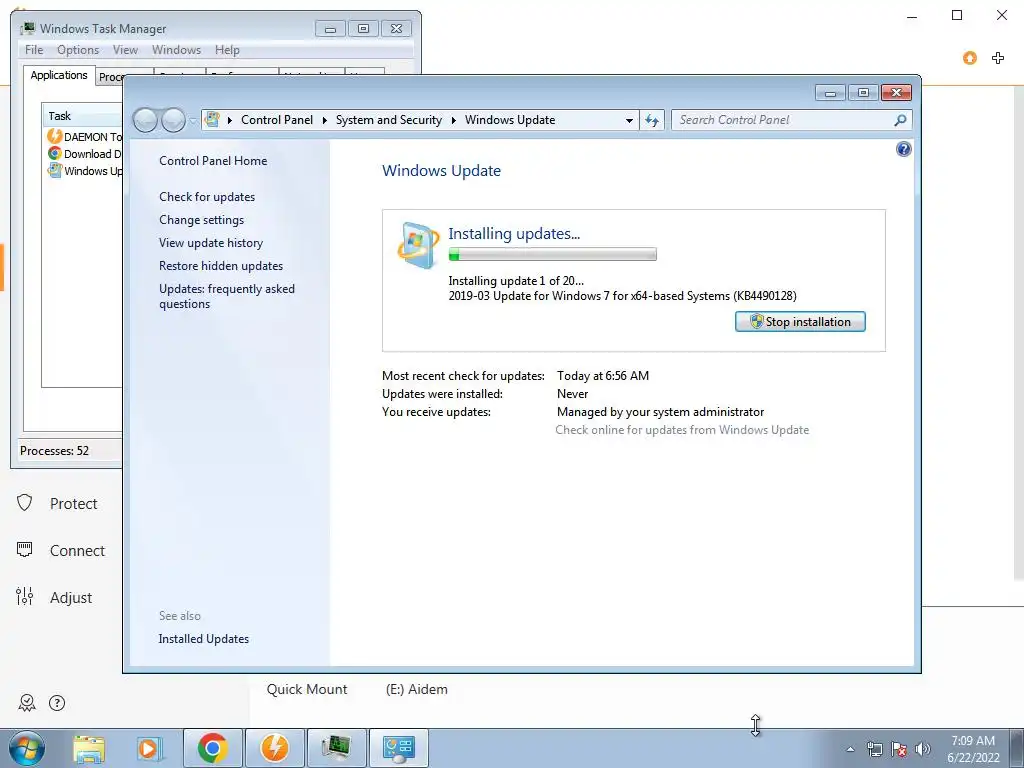Open Adjust section in DAEMON Tools
The image size is (1024, 768).
(x=55, y=598)
